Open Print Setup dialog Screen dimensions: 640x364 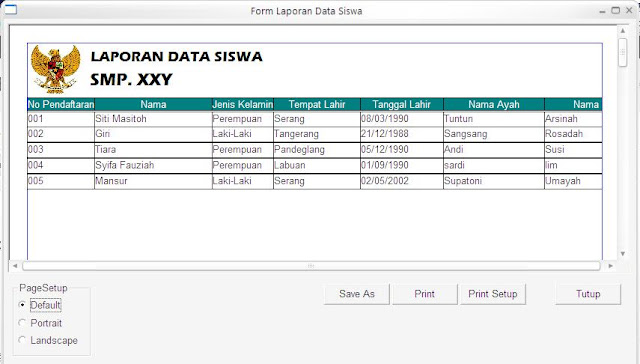point(493,294)
